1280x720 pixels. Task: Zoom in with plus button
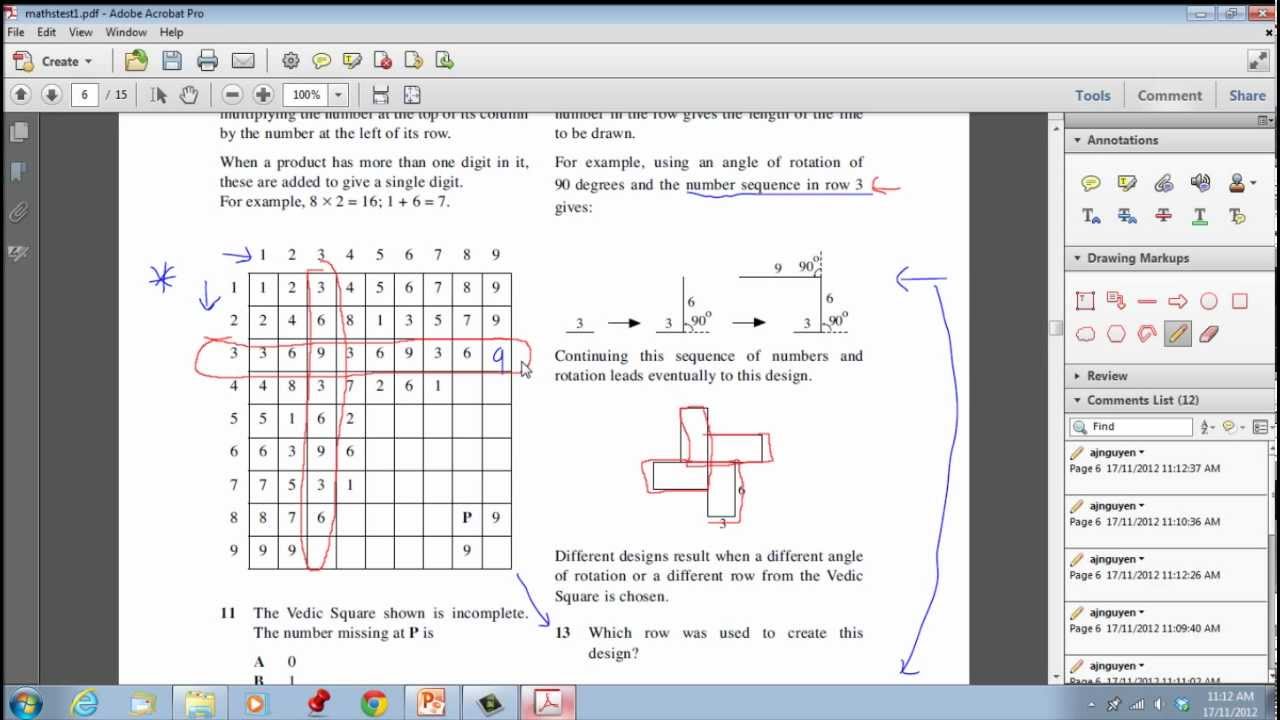[263, 95]
